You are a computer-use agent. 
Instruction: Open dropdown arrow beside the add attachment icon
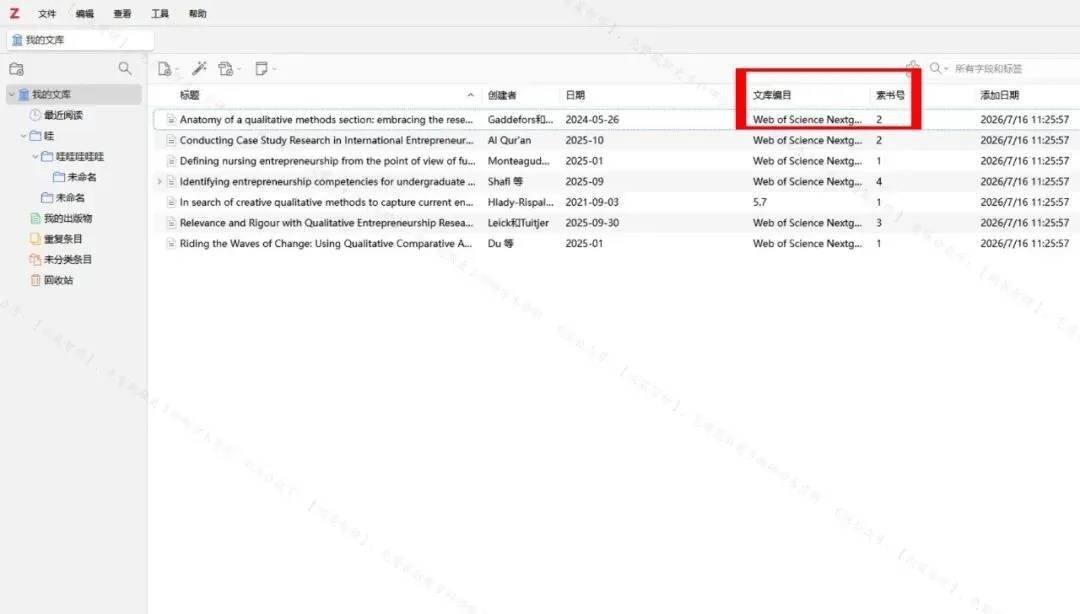coord(239,69)
